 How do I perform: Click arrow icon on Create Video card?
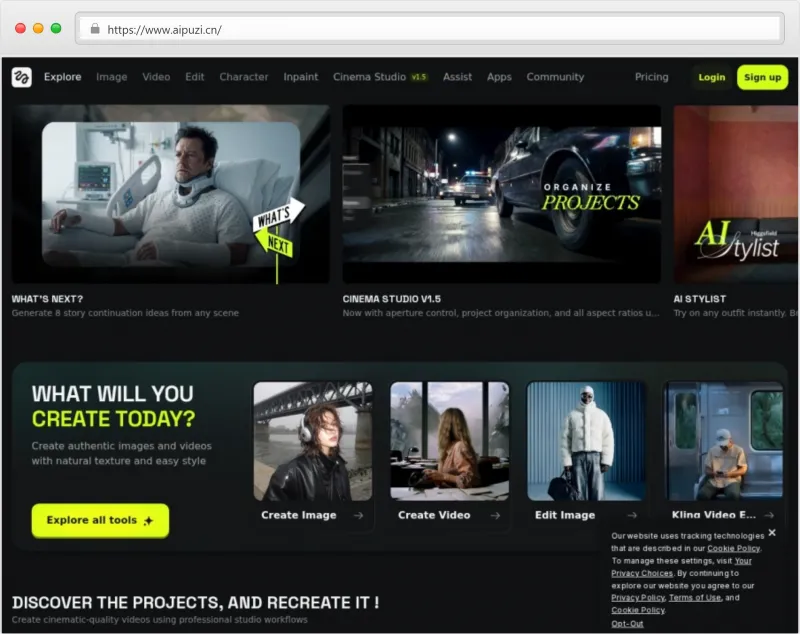[495, 515]
